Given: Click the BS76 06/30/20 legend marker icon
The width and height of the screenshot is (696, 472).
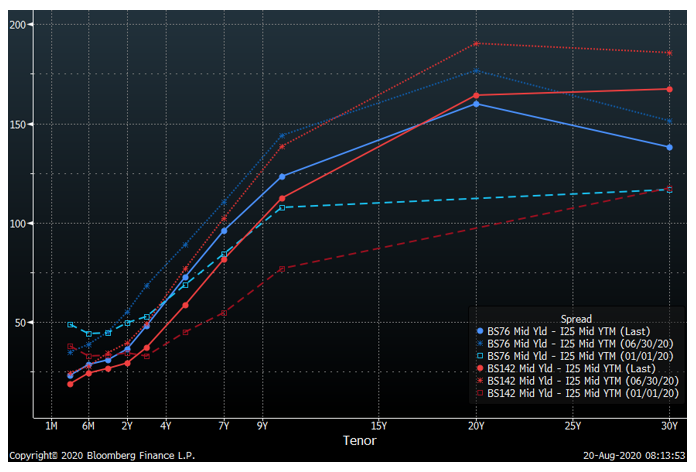Looking at the screenshot, I should 481,344.
